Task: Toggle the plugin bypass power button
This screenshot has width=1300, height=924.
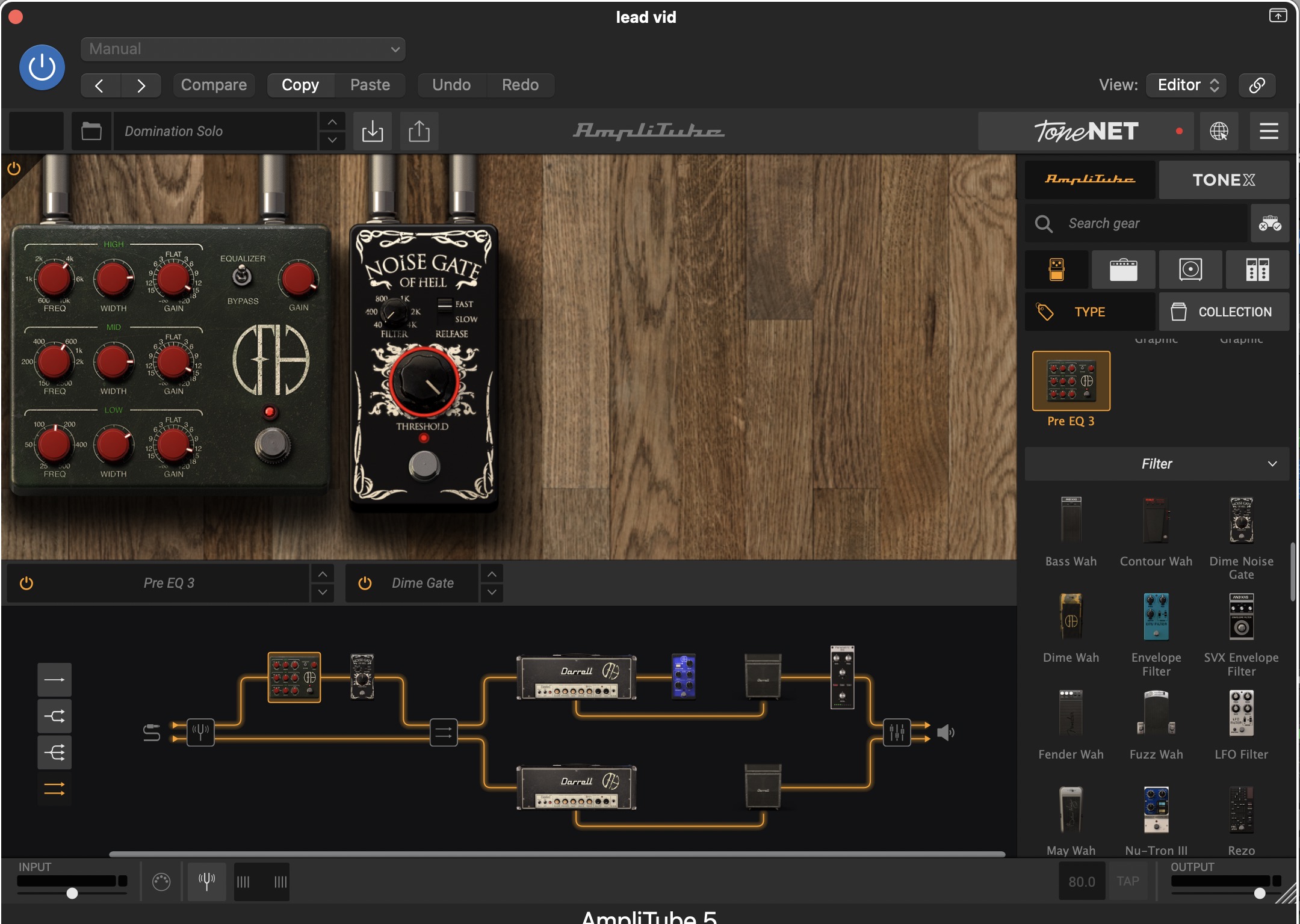Action: click(42, 67)
